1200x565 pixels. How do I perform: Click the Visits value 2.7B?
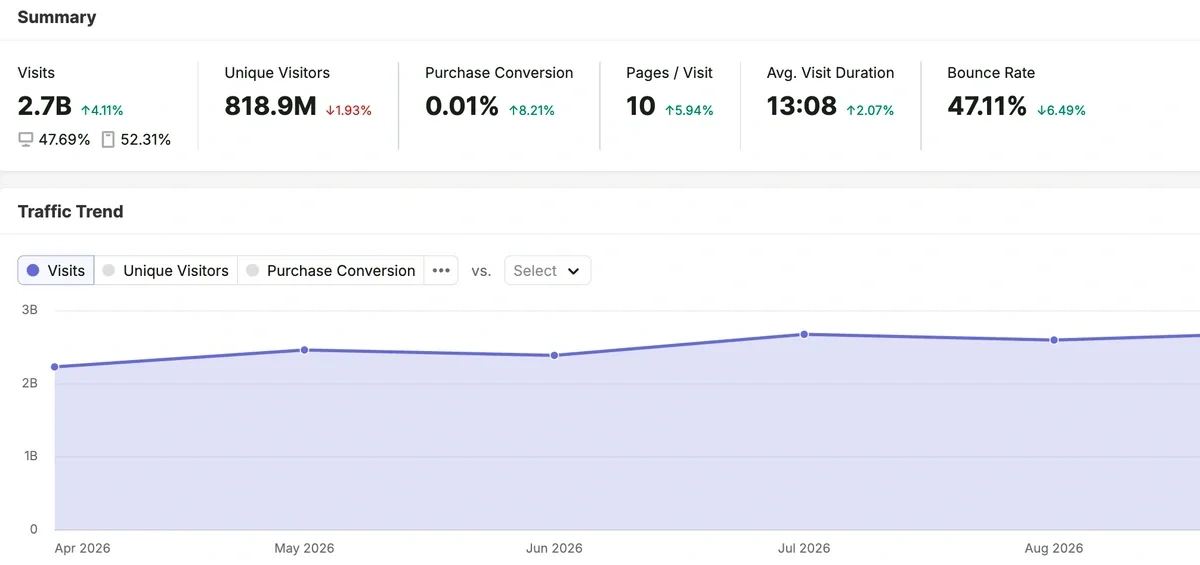[45, 106]
